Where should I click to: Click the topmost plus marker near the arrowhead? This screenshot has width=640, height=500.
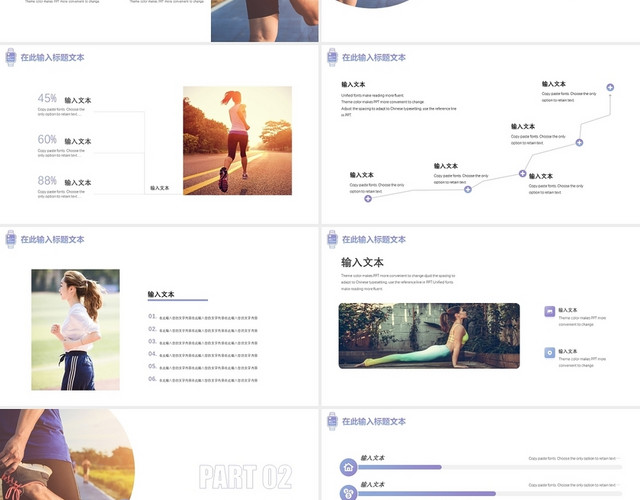tap(610, 87)
